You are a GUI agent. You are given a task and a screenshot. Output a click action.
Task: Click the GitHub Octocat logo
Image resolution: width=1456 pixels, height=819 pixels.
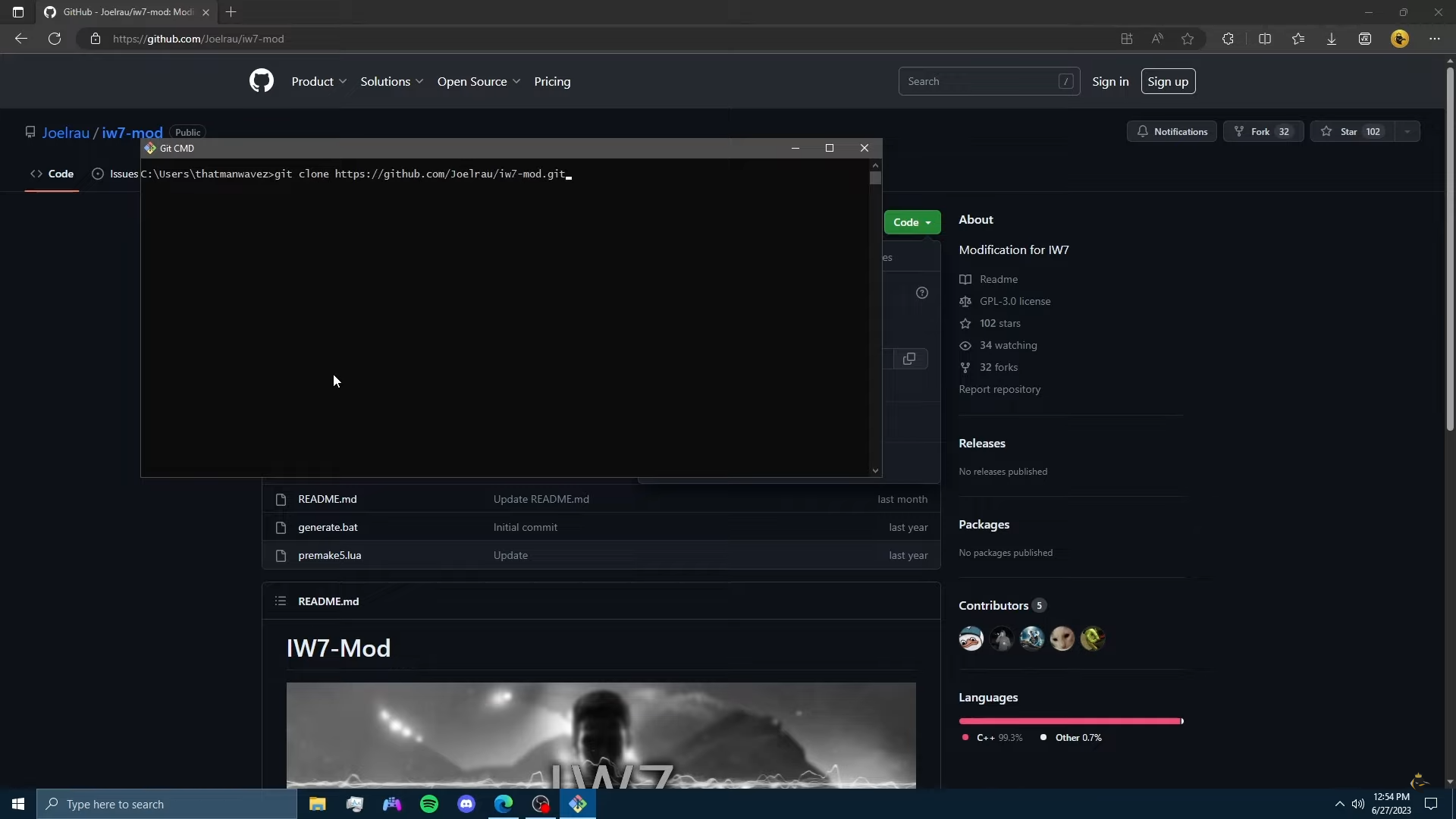(261, 81)
